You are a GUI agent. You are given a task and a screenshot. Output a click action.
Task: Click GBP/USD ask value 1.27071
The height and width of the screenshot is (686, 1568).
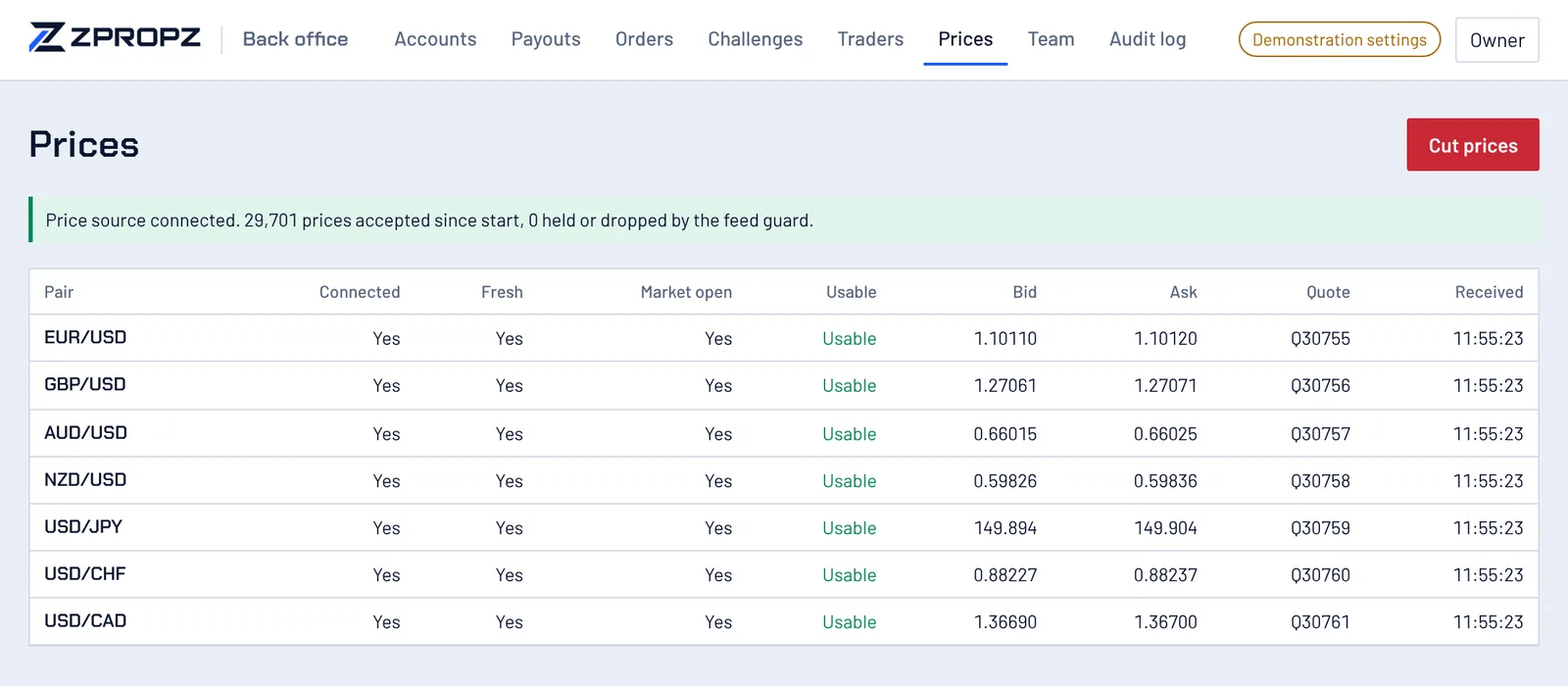pos(1165,385)
